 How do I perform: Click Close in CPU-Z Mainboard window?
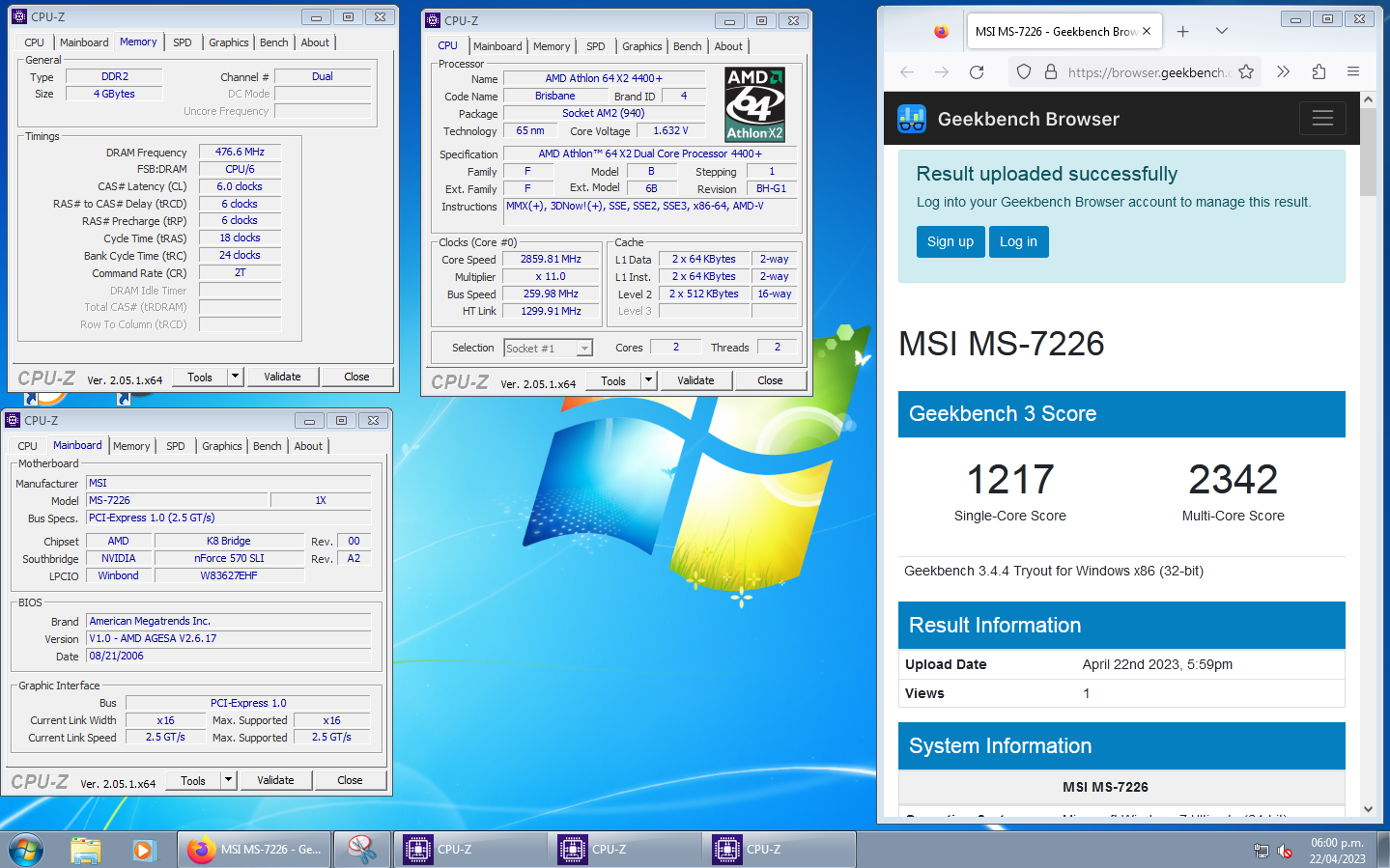[x=350, y=780]
